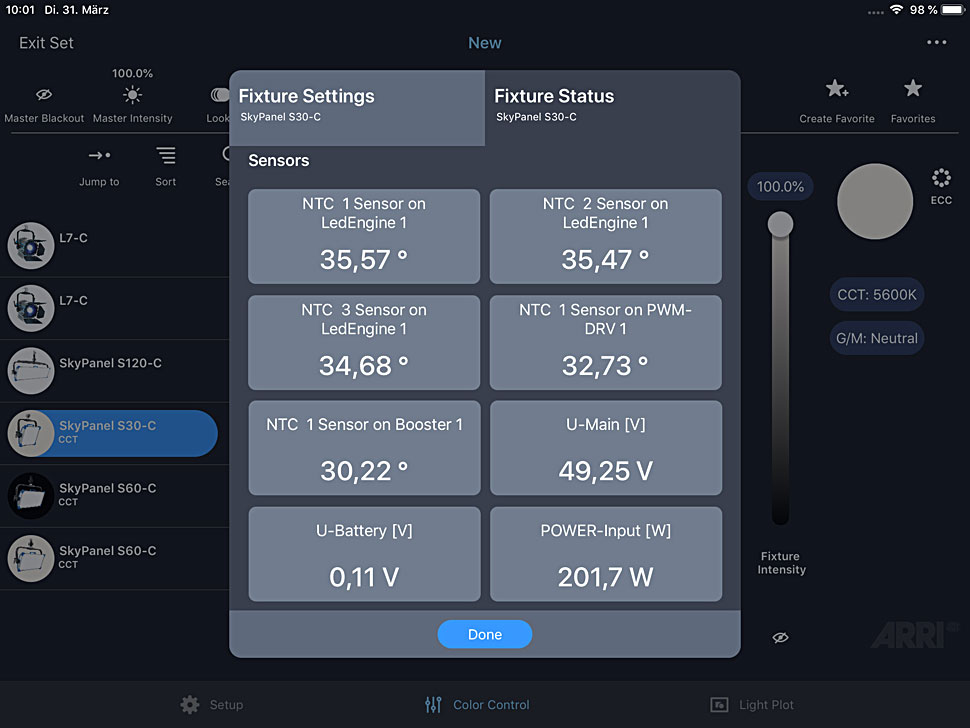Tap the NTC 2 Sensor on LedEngine 1 card
The width and height of the screenshot is (970, 728).
pyautogui.click(x=606, y=236)
